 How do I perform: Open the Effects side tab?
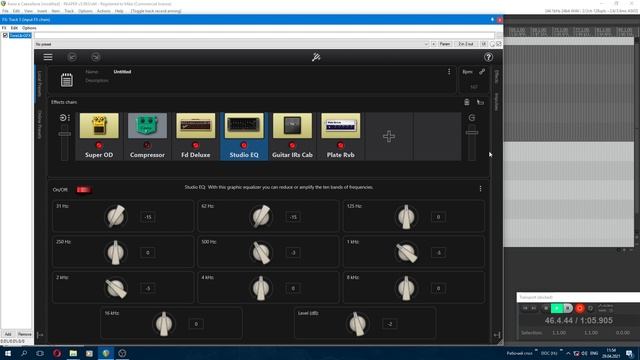(497, 76)
